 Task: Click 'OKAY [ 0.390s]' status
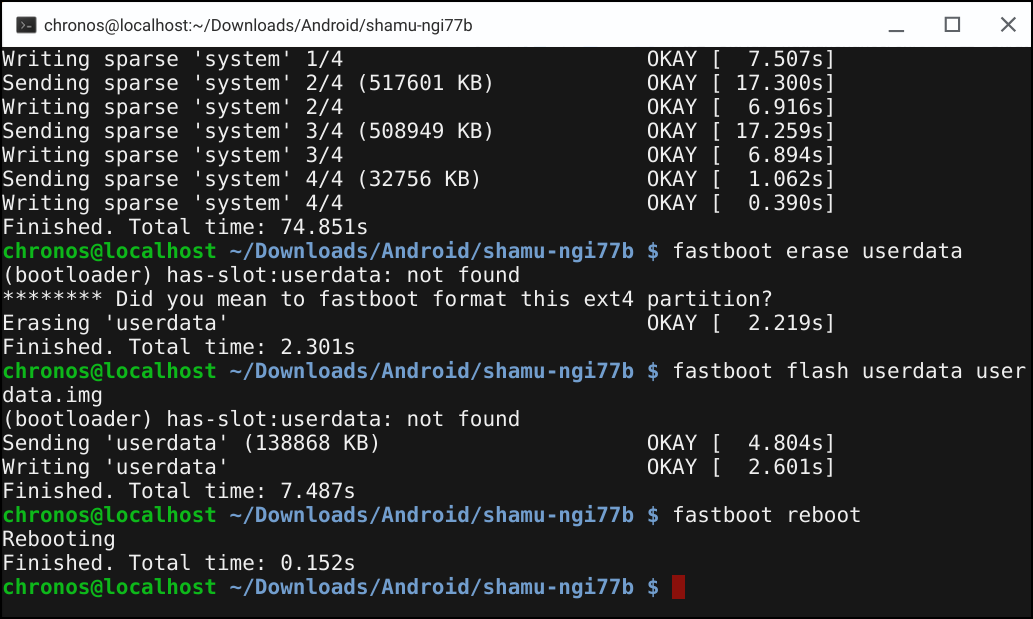click(740, 203)
